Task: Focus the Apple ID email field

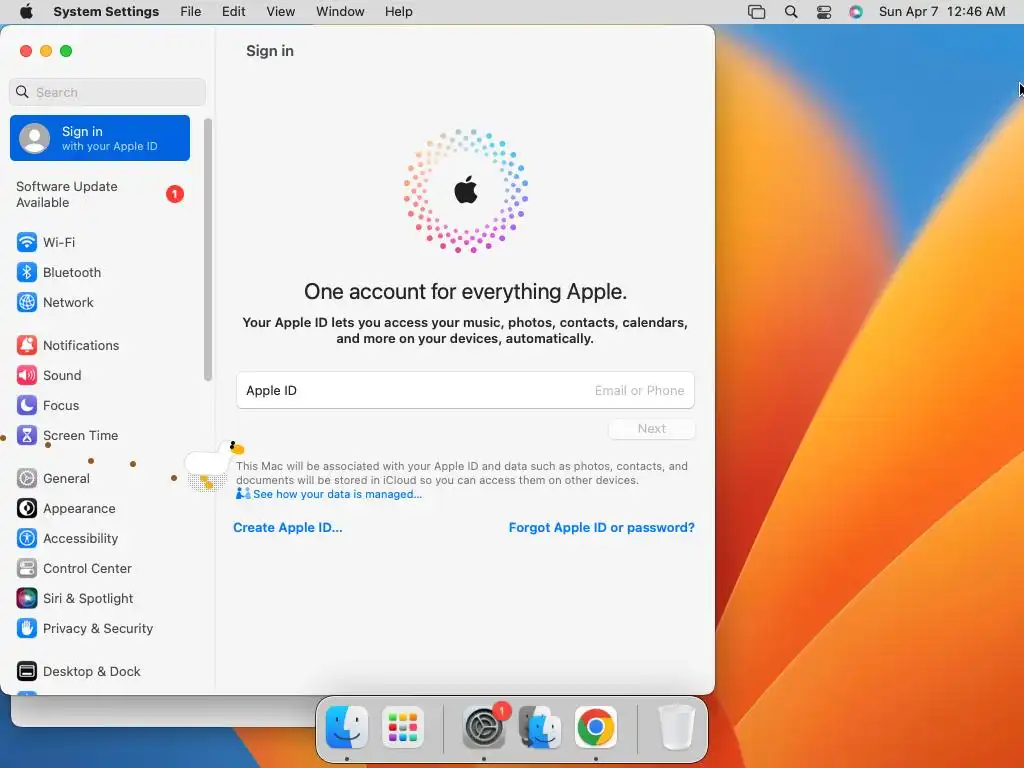Action: click(x=465, y=391)
